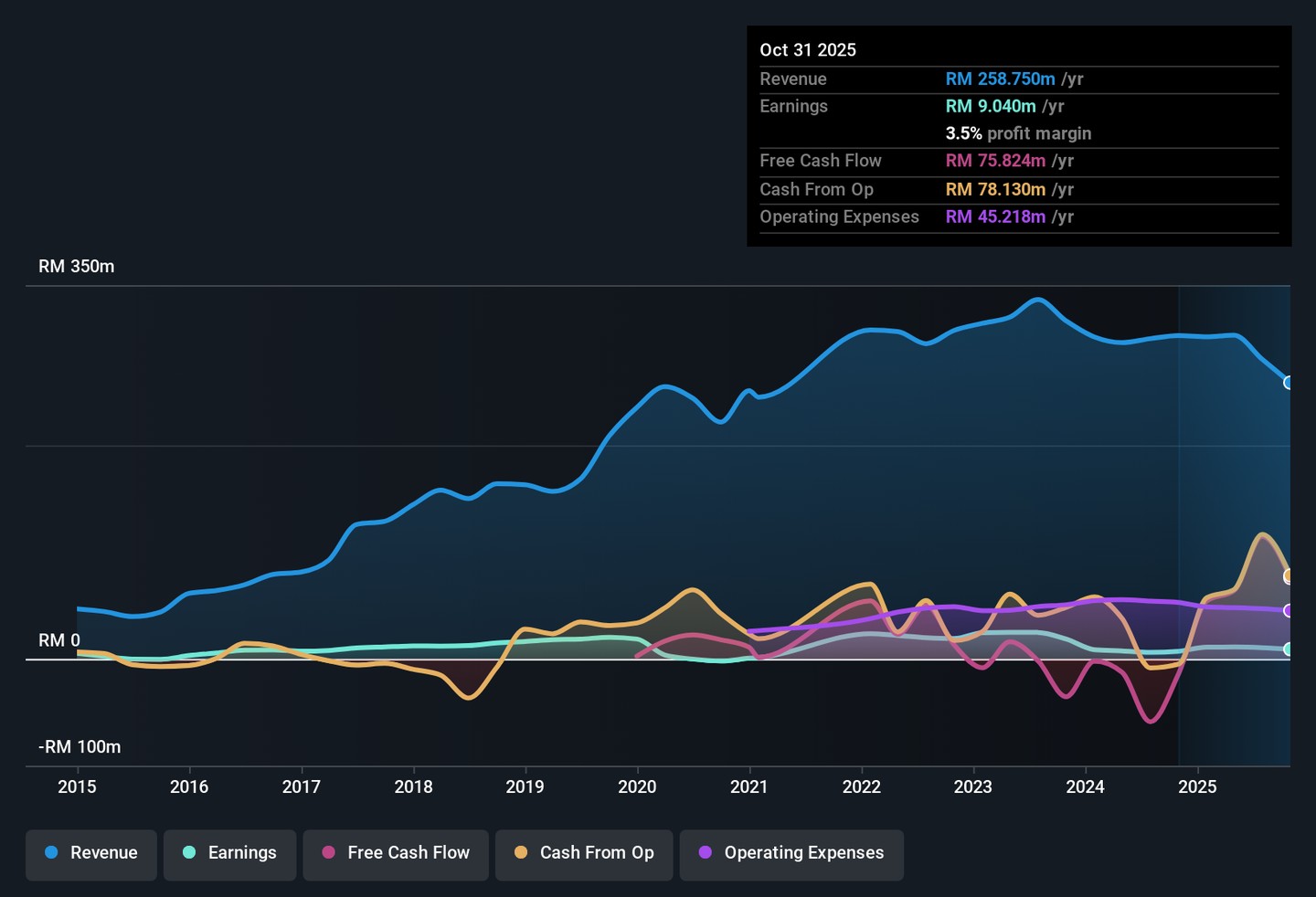Select the 2020 year label on the axis
1316x897 pixels.
point(637,787)
